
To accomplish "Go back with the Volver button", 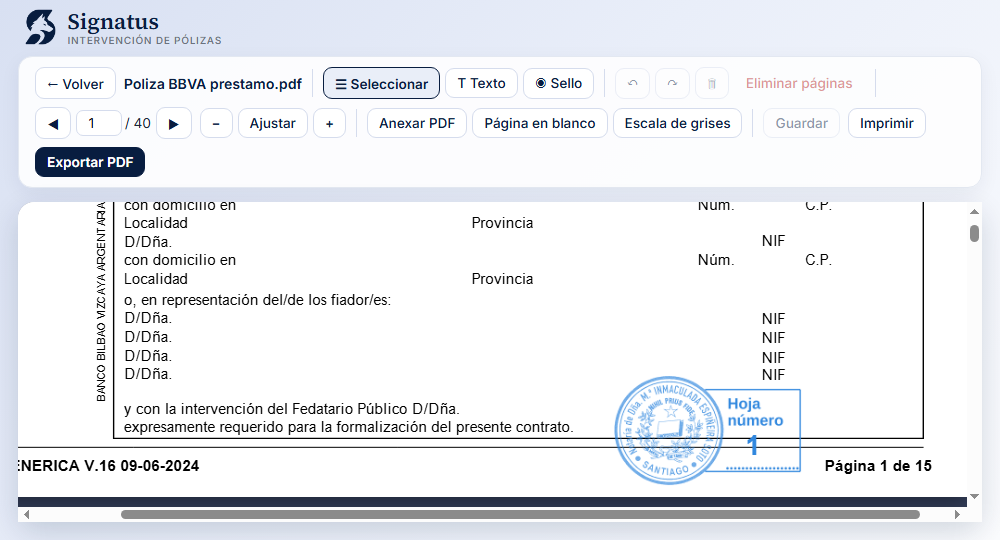I will [75, 84].
